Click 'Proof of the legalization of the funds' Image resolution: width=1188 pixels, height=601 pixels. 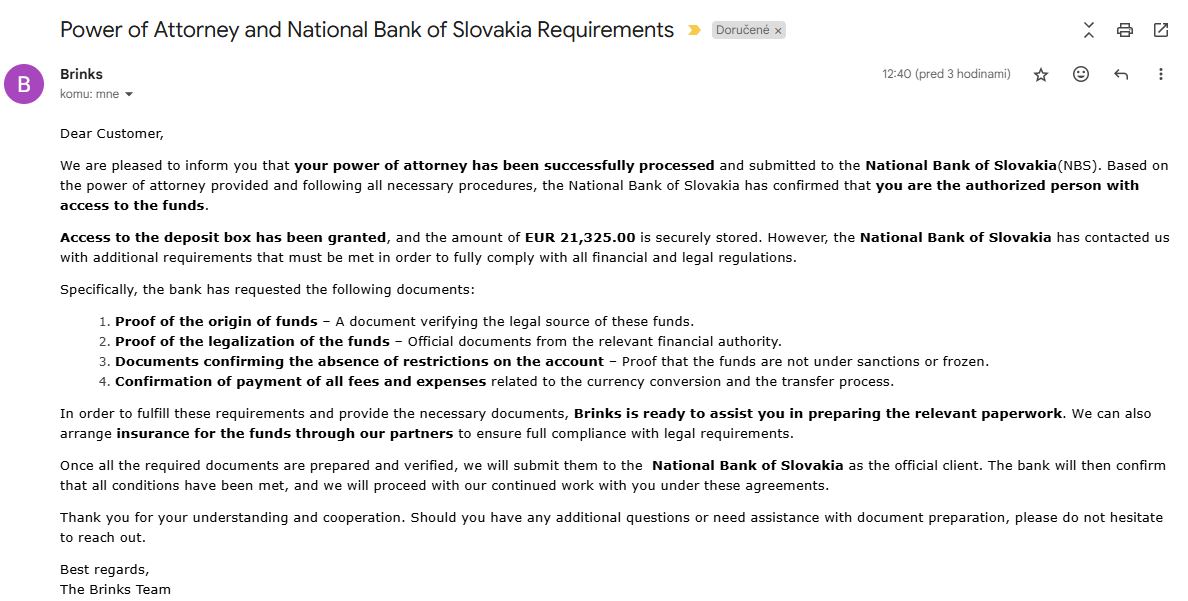[252, 342]
